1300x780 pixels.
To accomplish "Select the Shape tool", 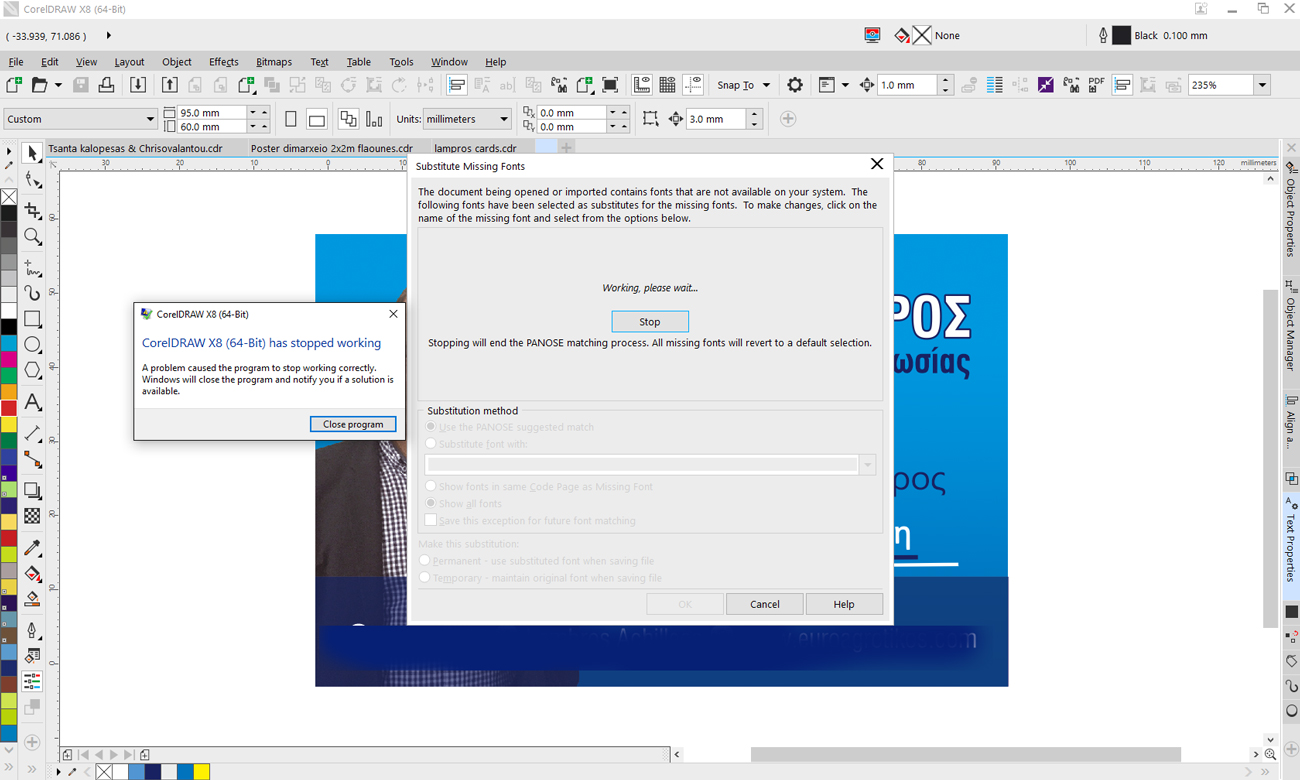I will [32, 180].
